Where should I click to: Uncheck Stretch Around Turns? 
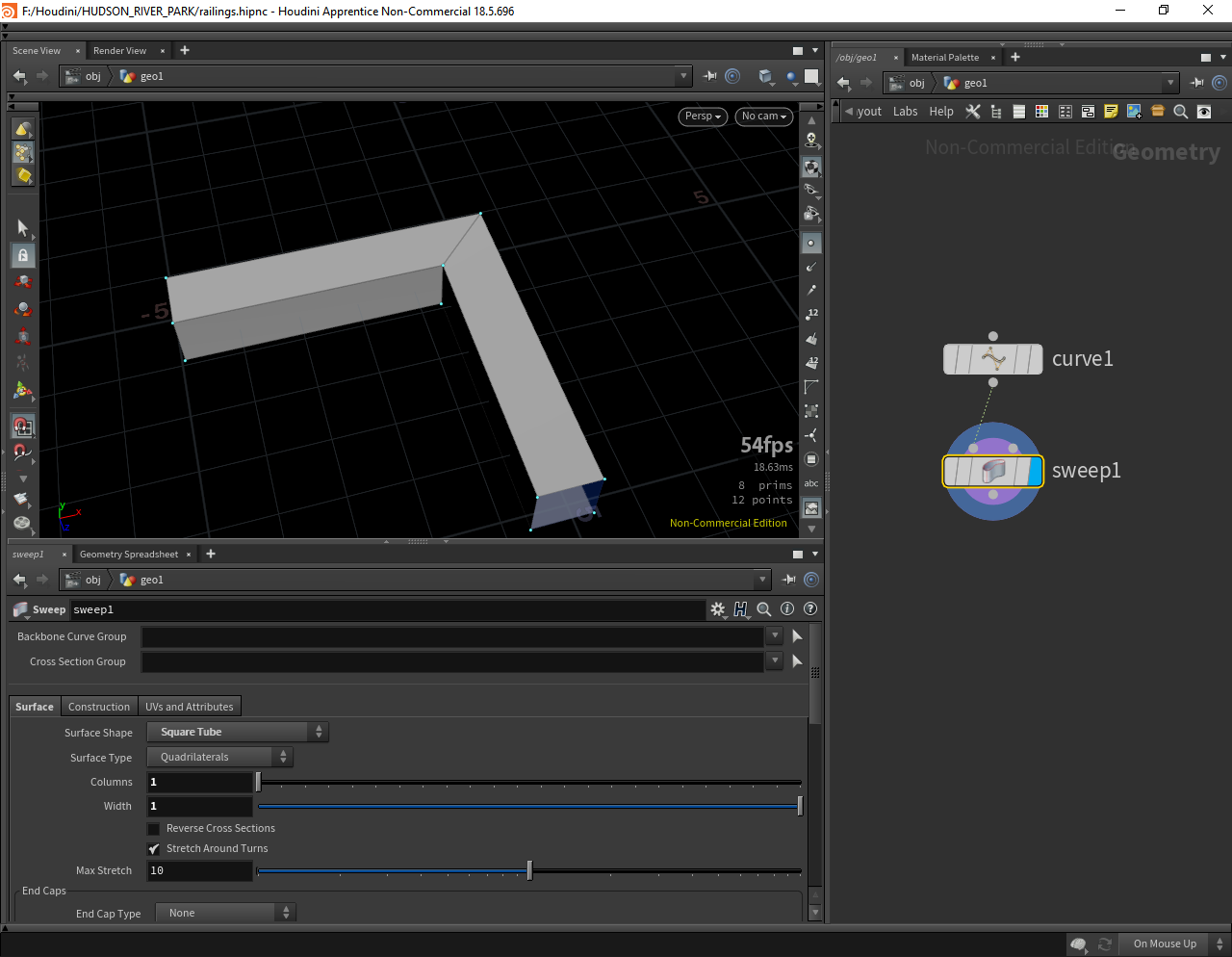click(154, 849)
